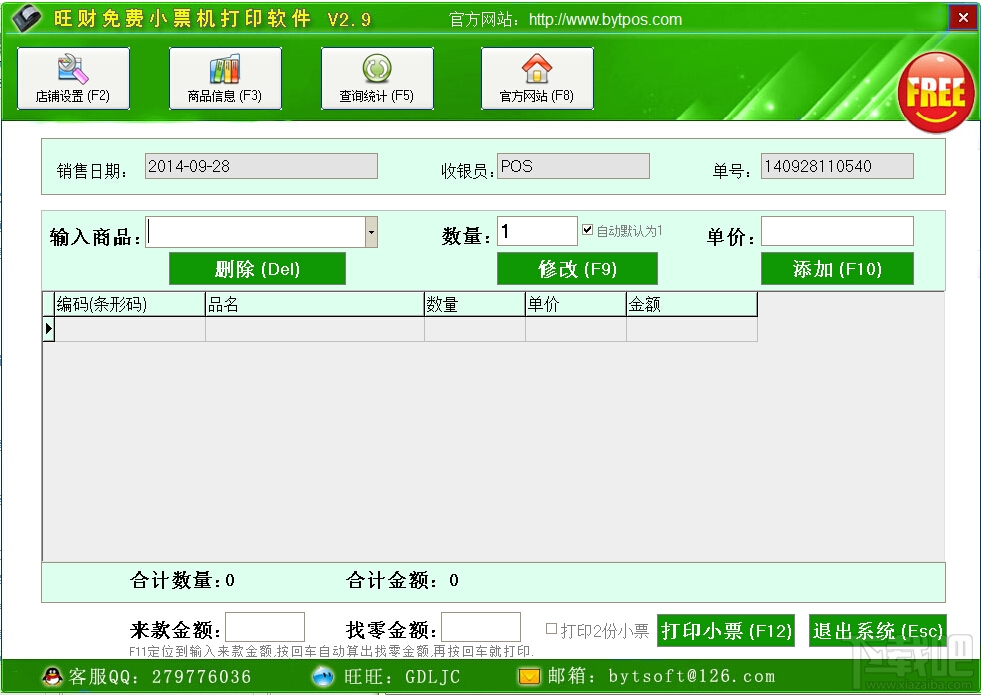Screen dimensions: 981x695
Task: Open 商品信息 (F3) product info
Action: point(225,78)
